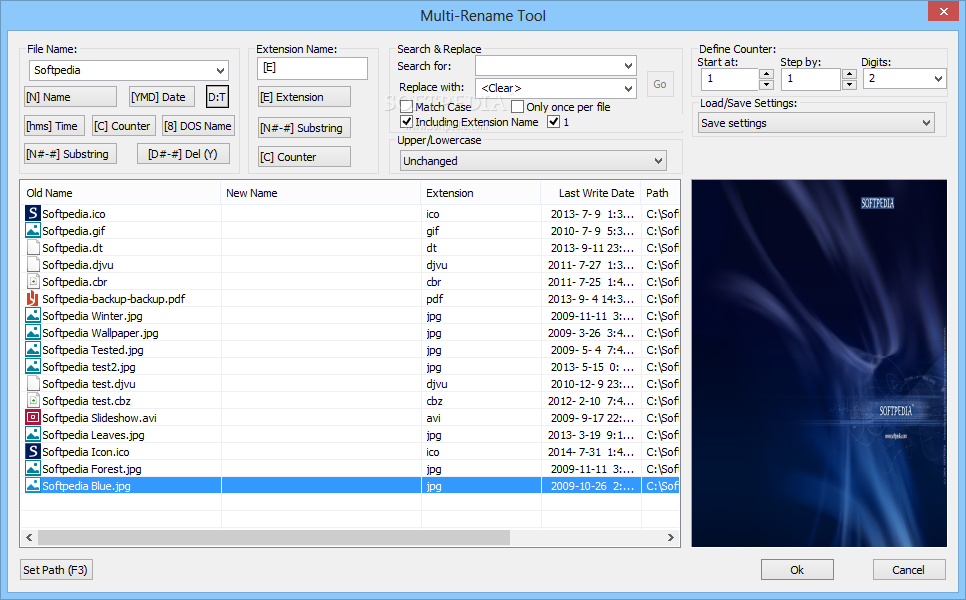Click the Softpedia.ico file icon
This screenshot has width=966, height=600.
coord(33,213)
